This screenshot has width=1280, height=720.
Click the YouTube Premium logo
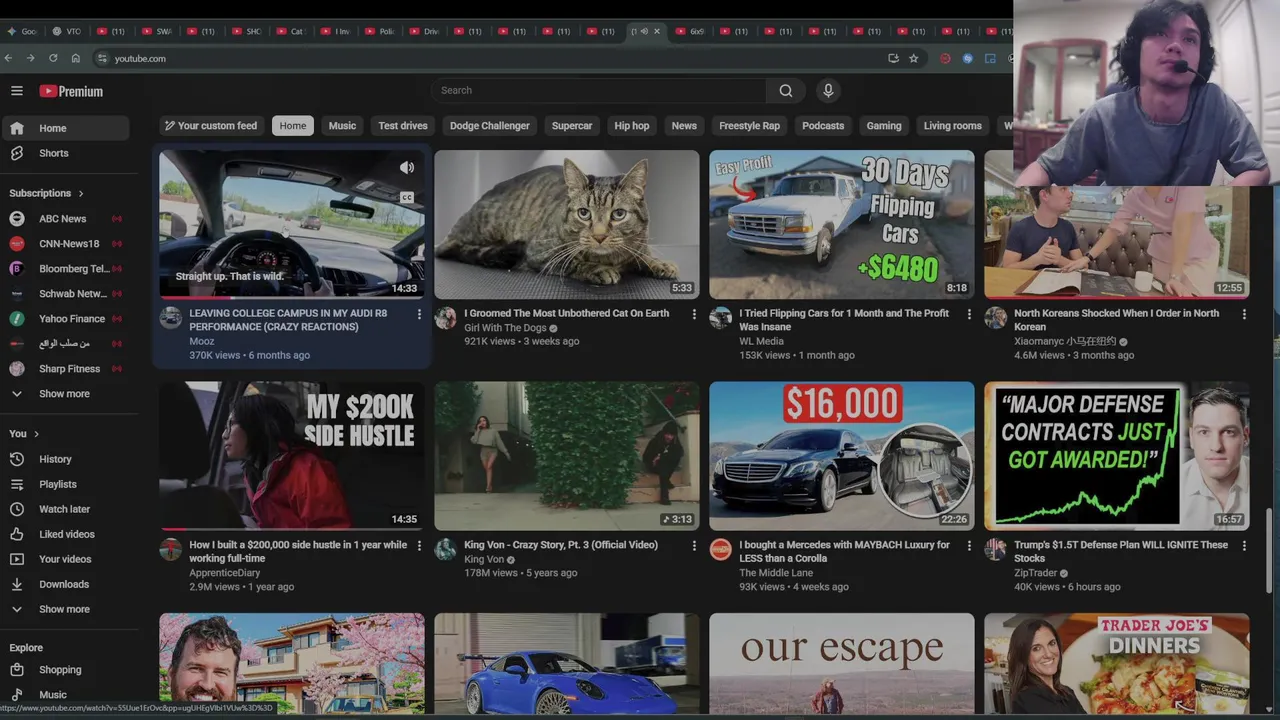[x=71, y=91]
